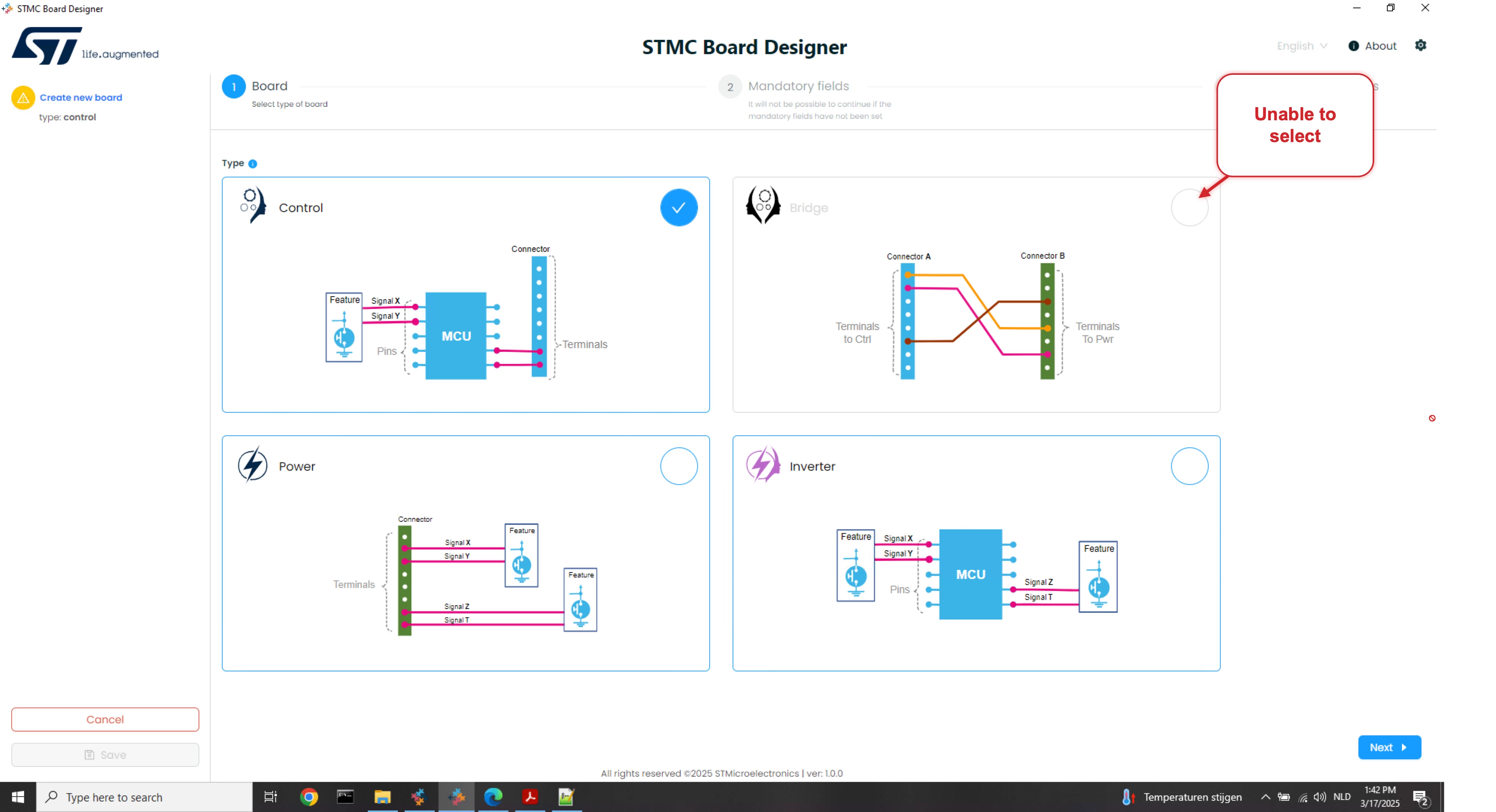Open the Windows Start menu

tap(18, 797)
